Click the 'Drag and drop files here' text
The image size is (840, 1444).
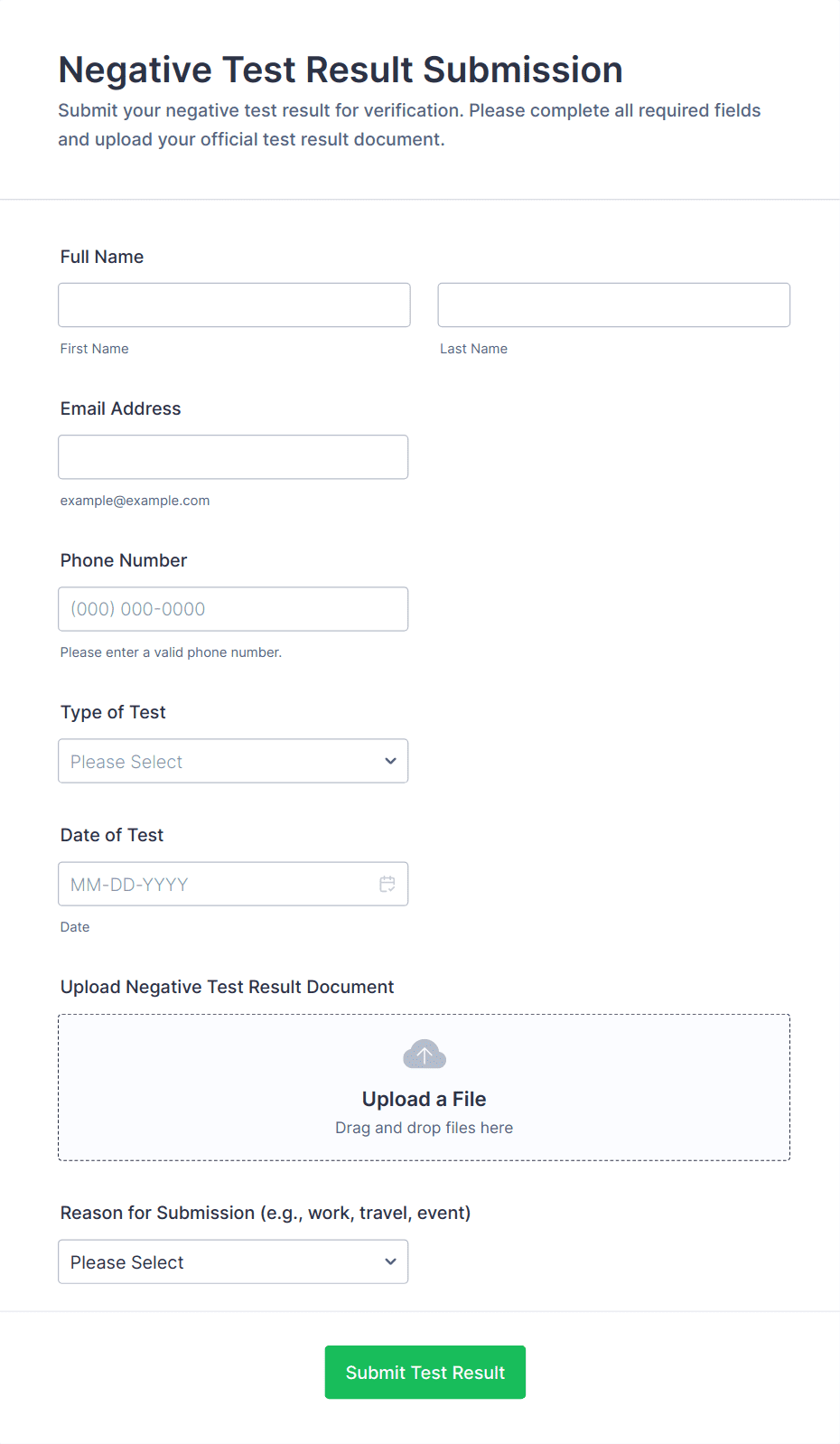pyautogui.click(x=425, y=1128)
